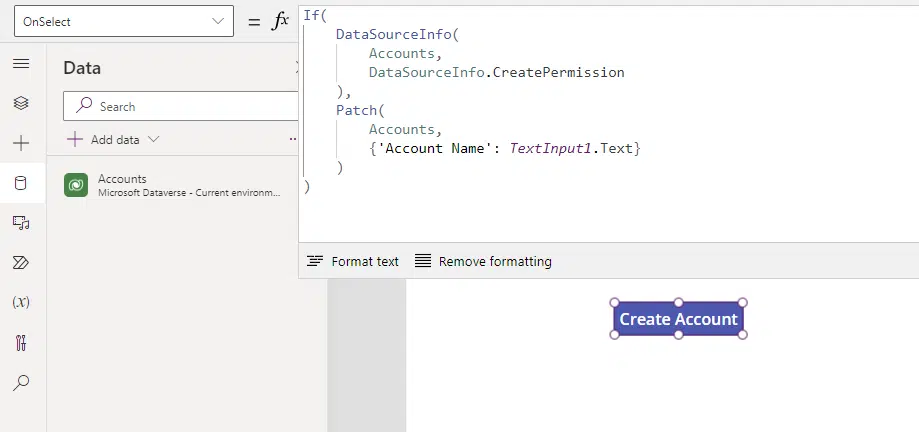Click the Search data input field
Screen dimensions: 919x432
[182, 107]
